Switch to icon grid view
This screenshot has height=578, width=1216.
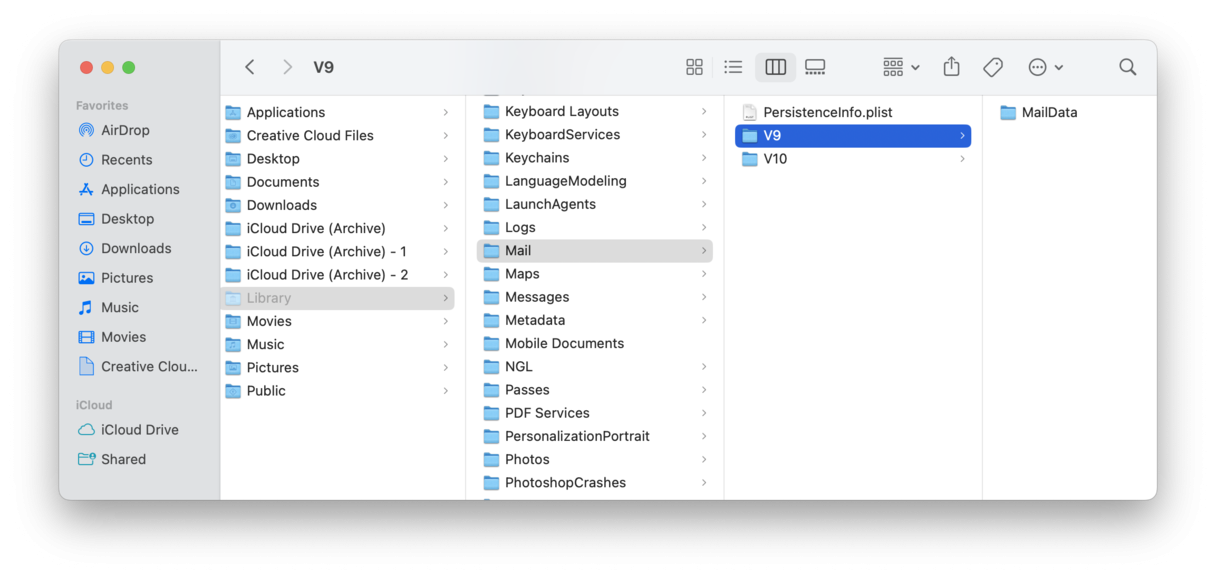point(694,67)
